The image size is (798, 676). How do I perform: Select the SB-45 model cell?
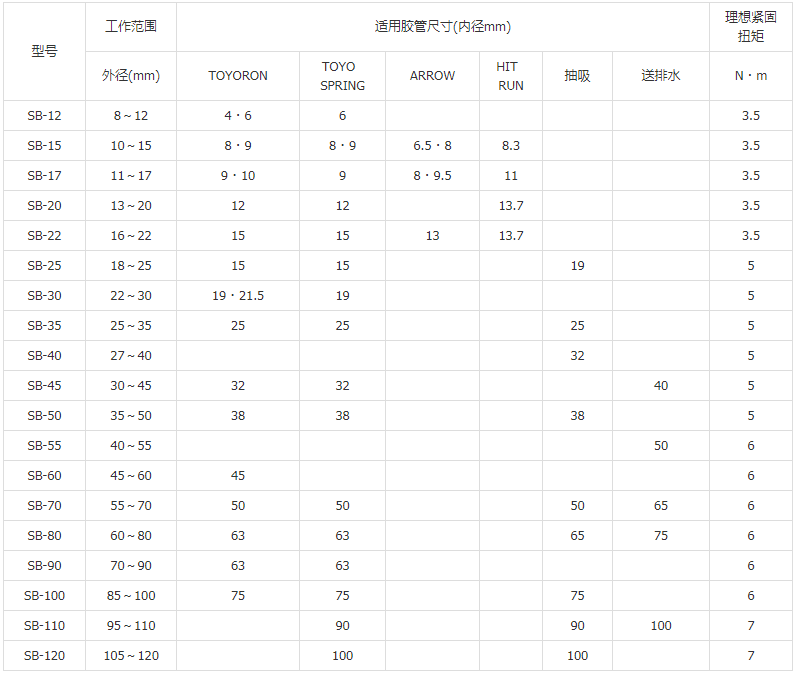[x=44, y=386]
